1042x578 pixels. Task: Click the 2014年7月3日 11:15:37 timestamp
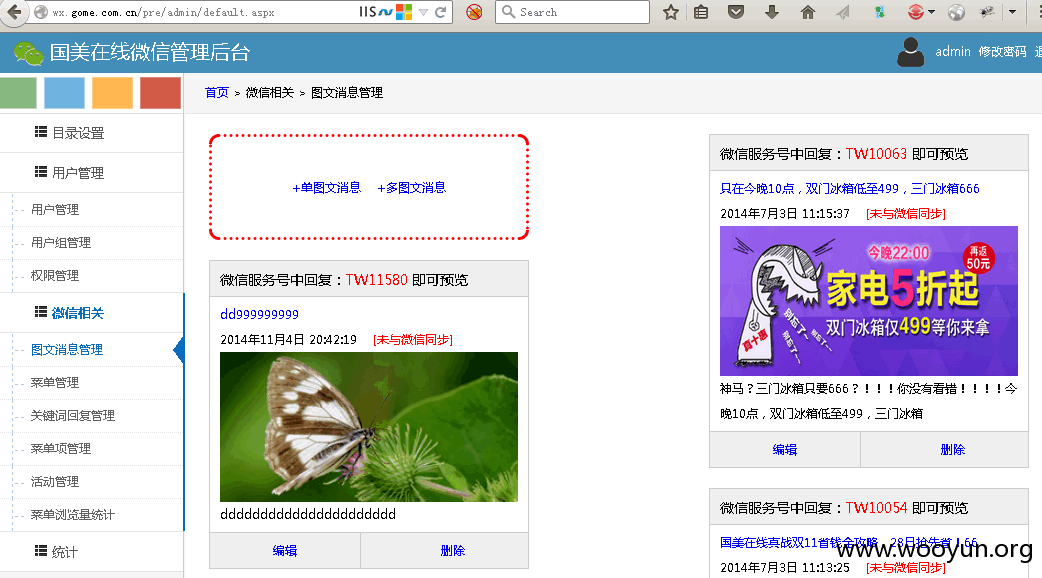pos(785,213)
